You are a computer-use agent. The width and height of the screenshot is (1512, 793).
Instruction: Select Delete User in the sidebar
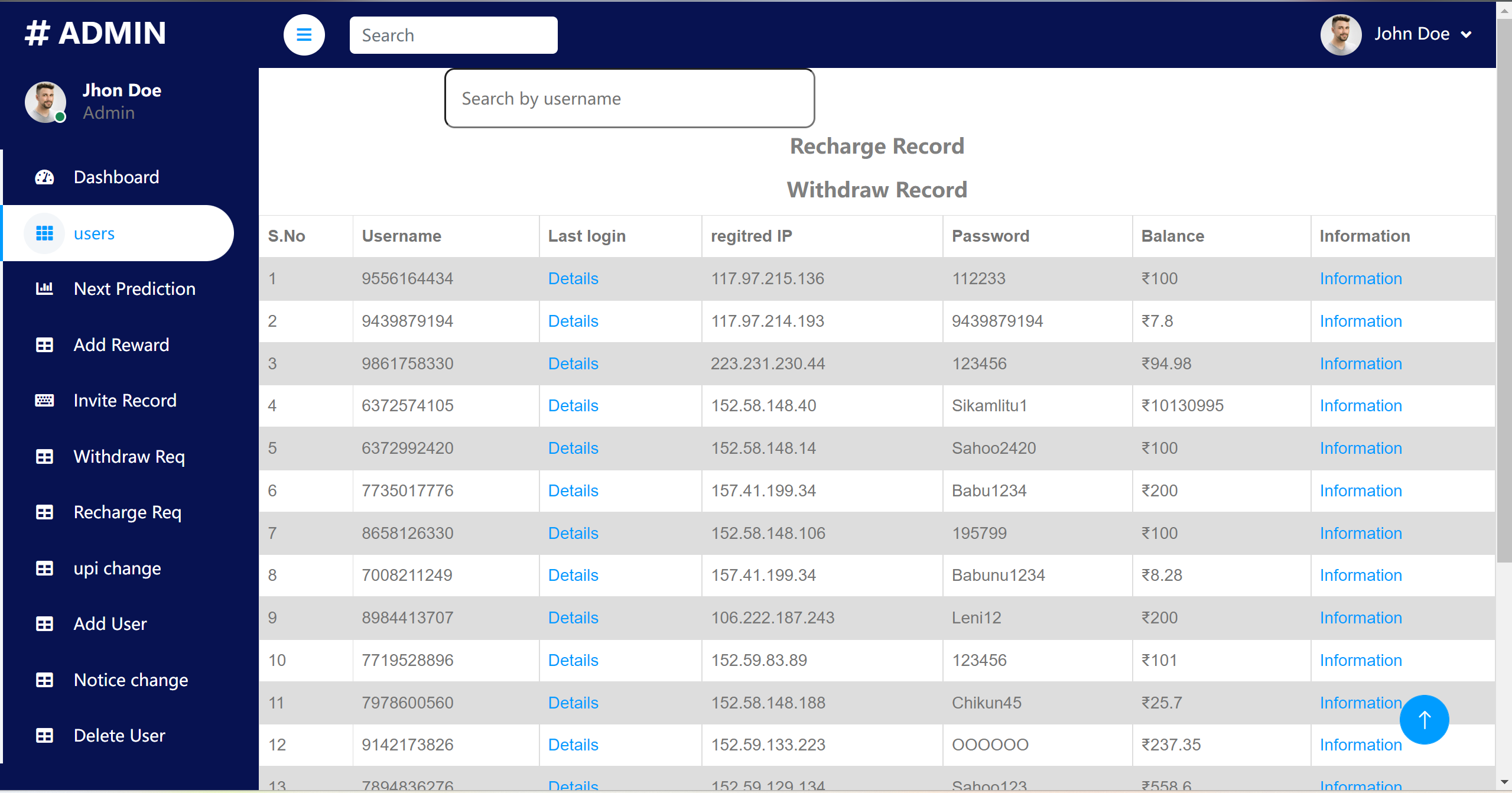click(x=120, y=735)
